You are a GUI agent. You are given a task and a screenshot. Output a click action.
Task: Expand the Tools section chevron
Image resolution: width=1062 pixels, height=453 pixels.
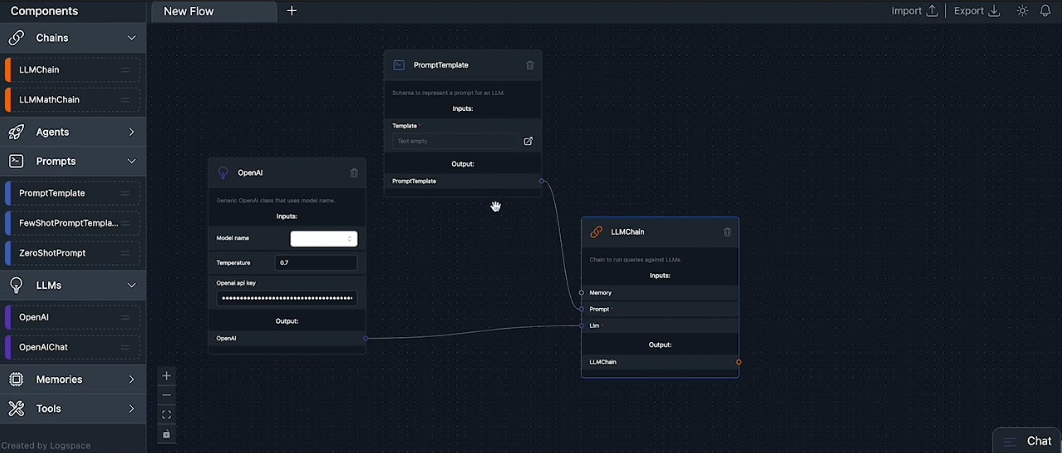[131, 408]
